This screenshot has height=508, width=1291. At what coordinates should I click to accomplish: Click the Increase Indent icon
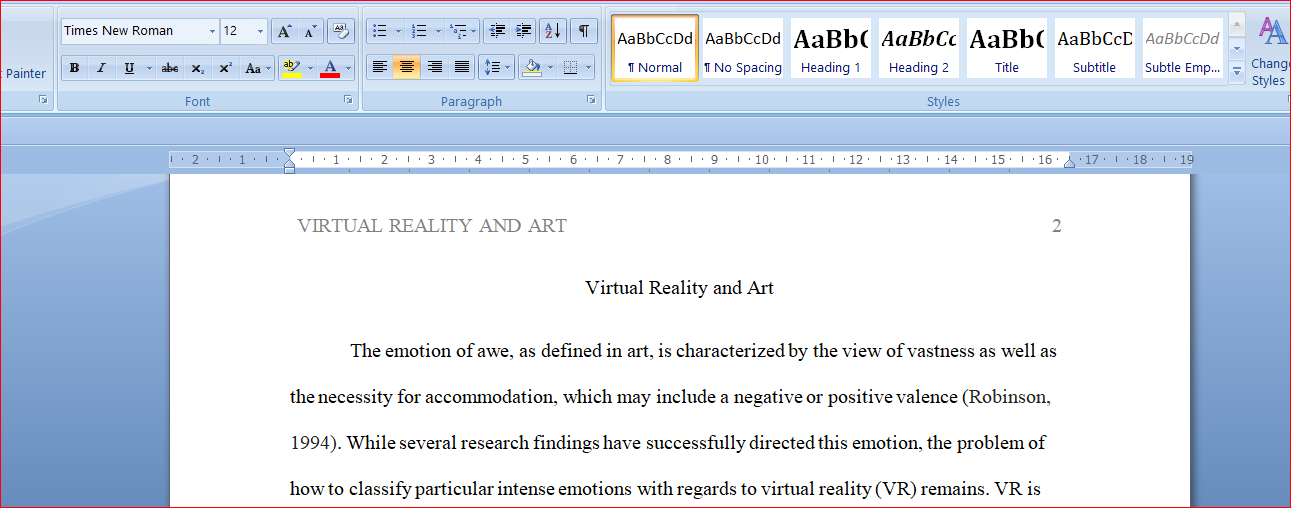[523, 31]
